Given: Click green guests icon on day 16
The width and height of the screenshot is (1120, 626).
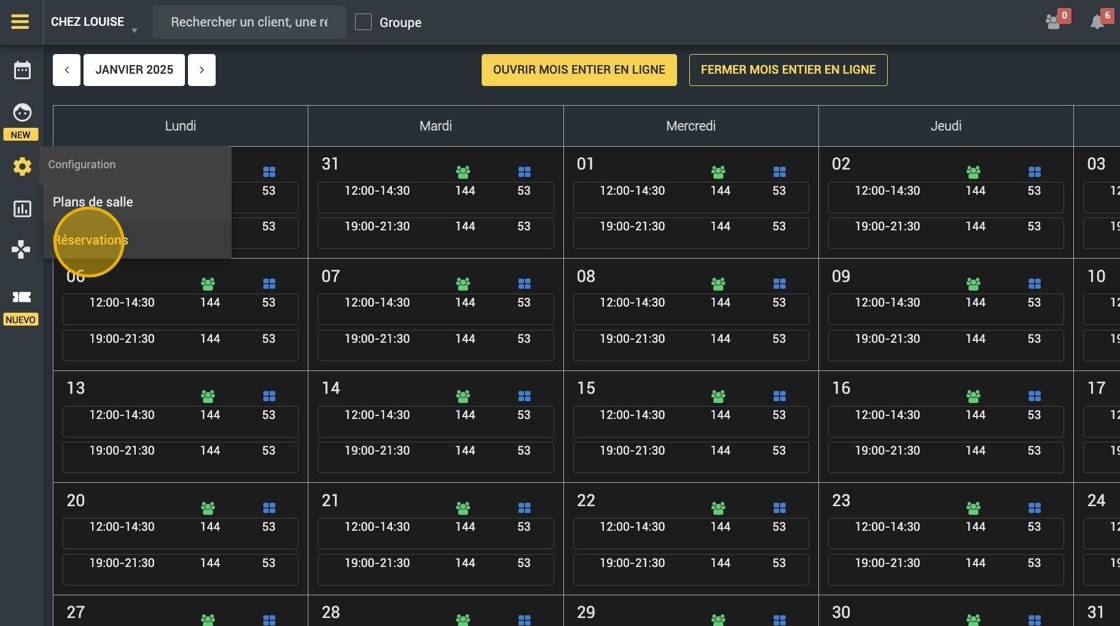Looking at the screenshot, I should (973, 397).
